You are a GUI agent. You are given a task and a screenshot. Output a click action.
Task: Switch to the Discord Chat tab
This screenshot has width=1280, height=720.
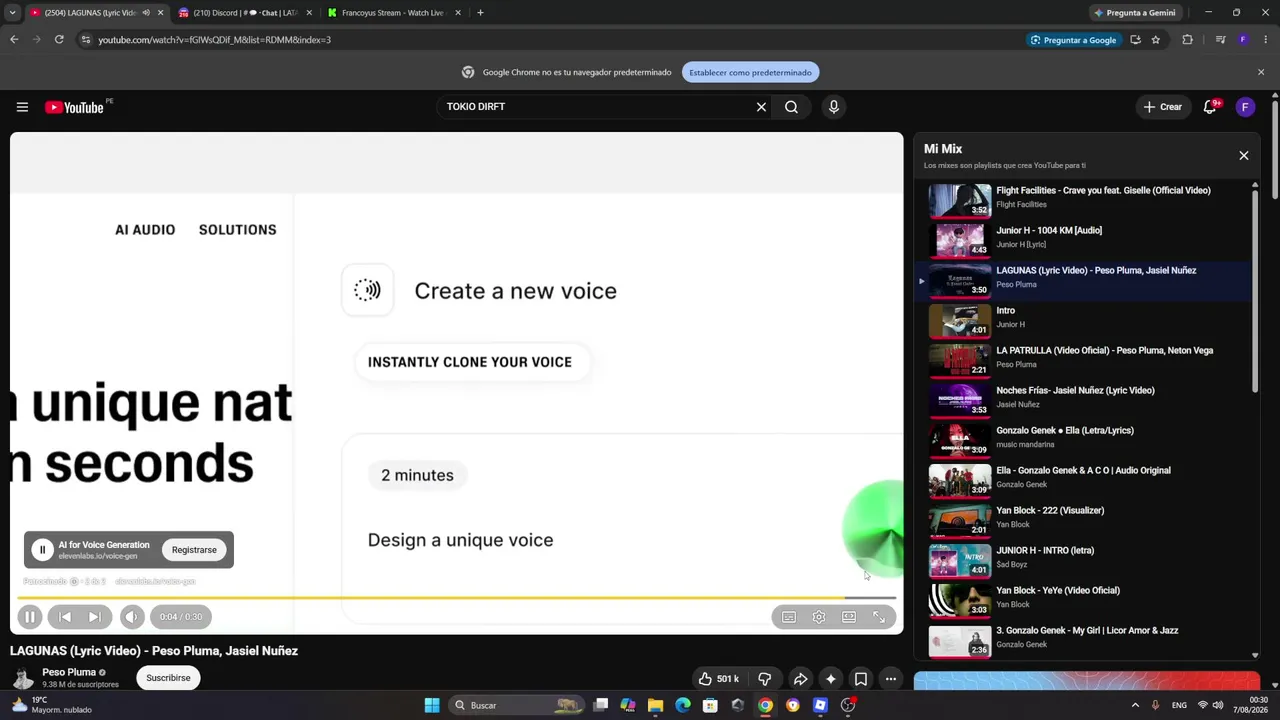coord(245,13)
